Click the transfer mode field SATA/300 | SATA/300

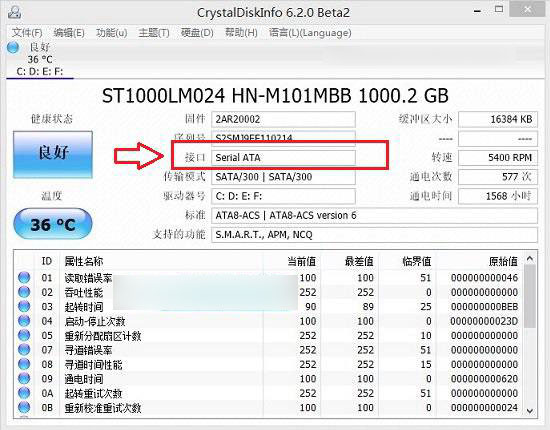(x=283, y=177)
